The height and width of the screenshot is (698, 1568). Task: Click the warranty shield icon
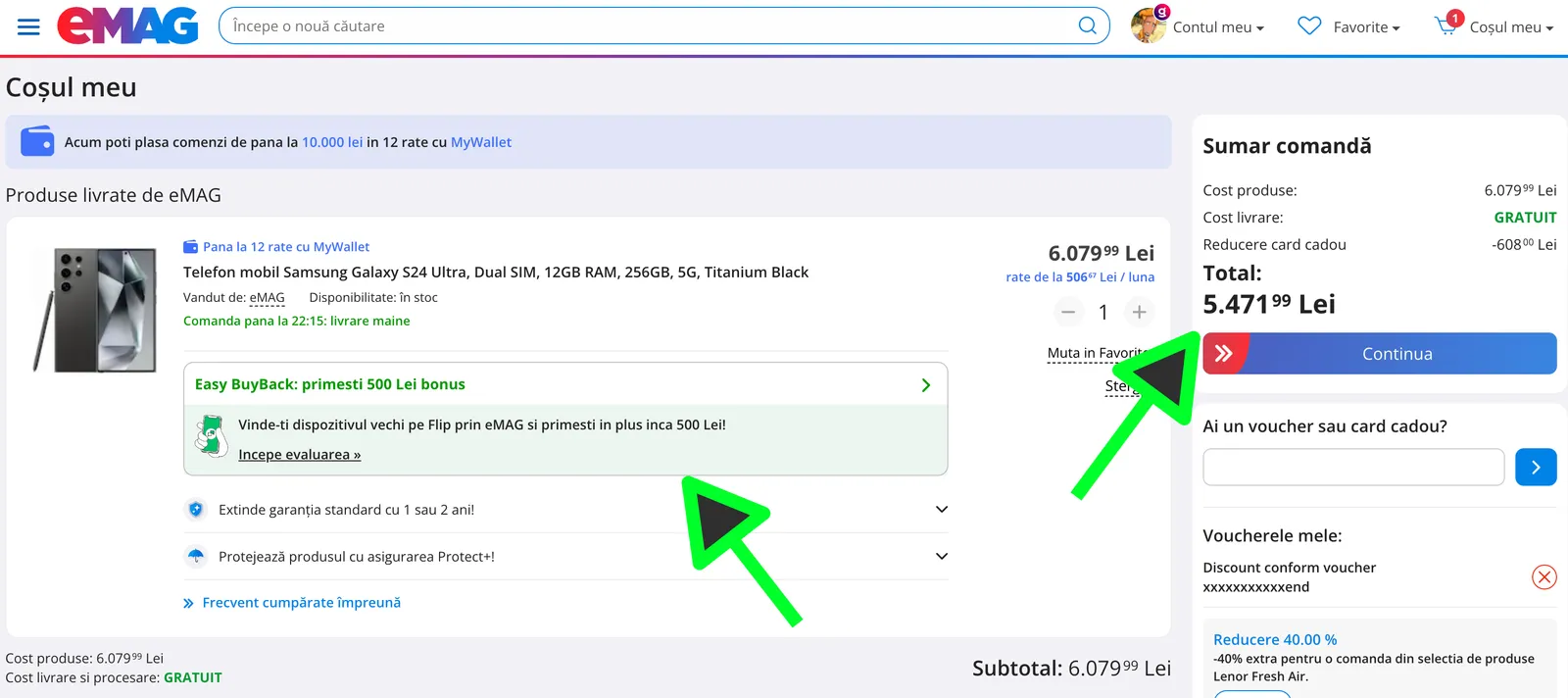(196, 510)
